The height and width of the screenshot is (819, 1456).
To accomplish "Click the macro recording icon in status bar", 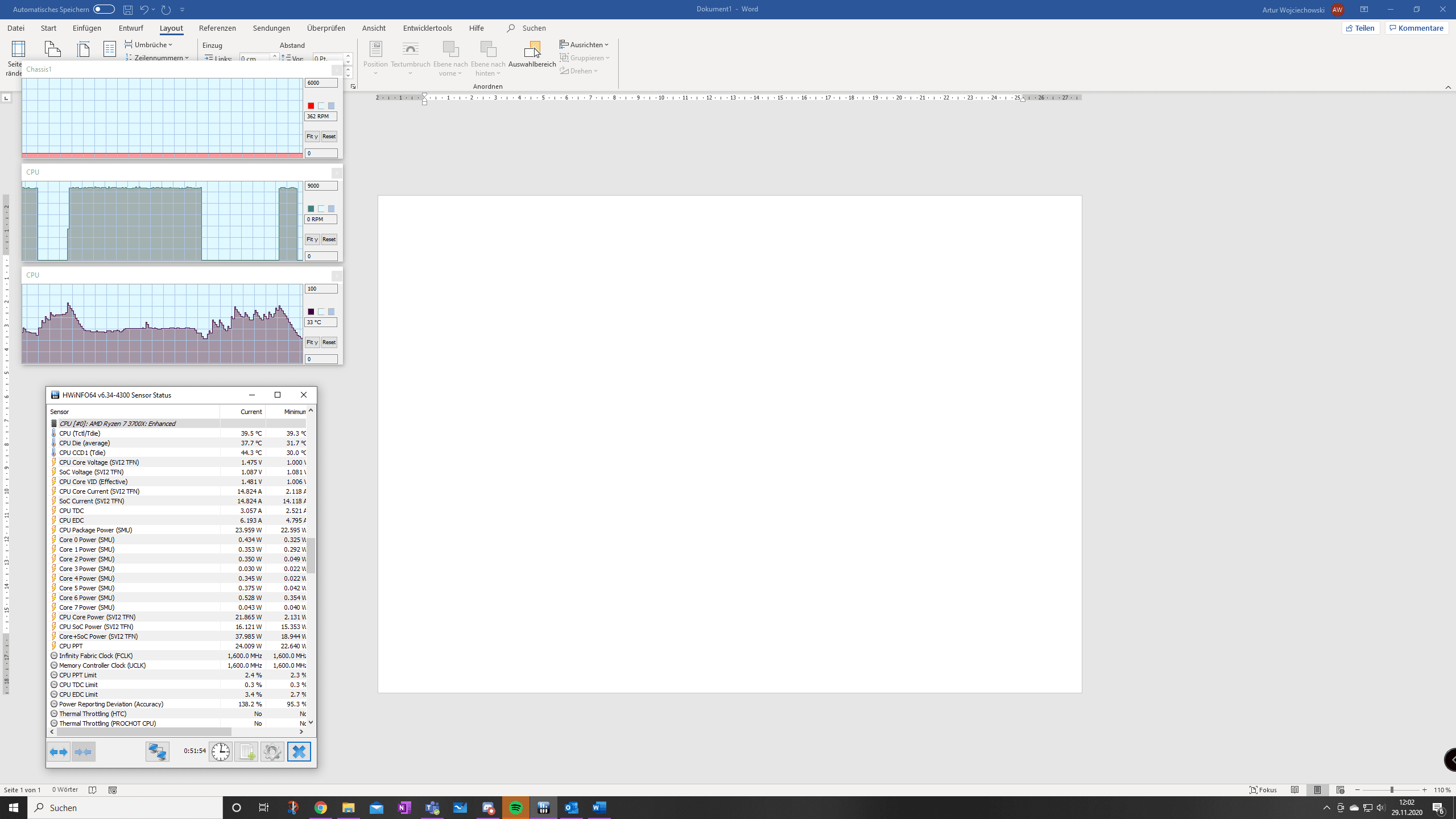I will click(113, 790).
